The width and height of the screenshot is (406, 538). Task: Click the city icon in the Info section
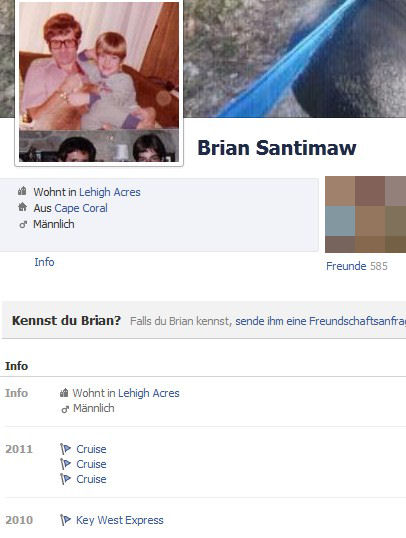click(x=64, y=393)
